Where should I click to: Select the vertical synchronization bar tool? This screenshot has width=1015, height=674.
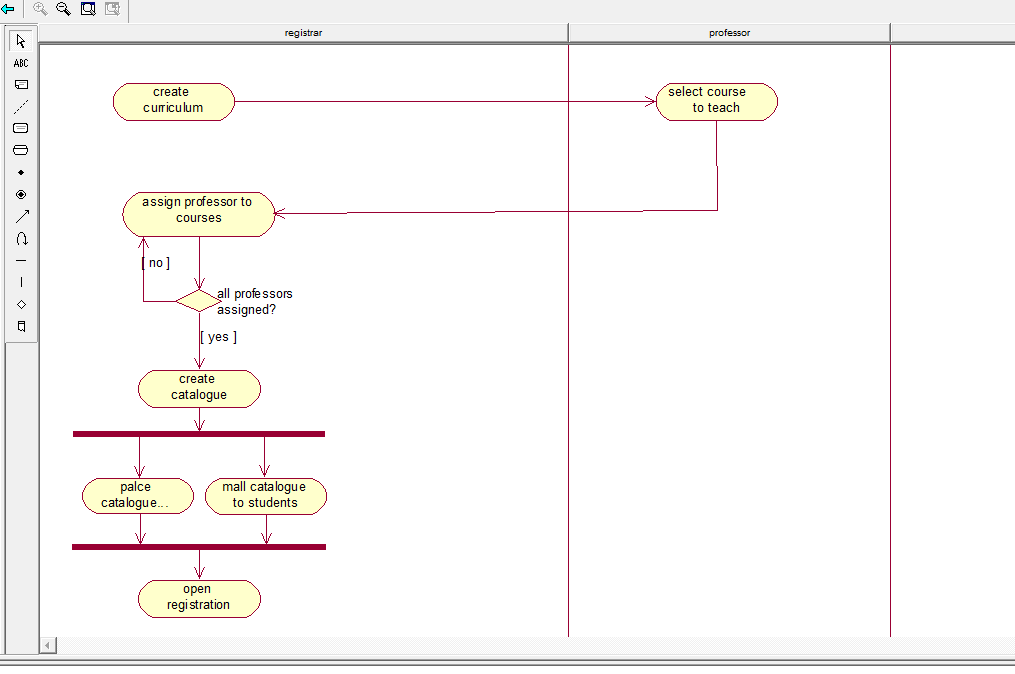(21, 282)
